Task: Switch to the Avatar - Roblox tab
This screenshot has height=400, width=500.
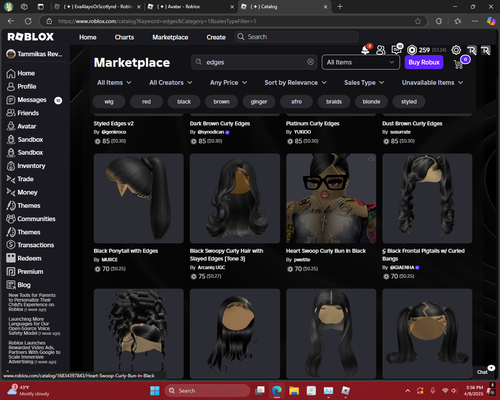Action: pos(190,7)
